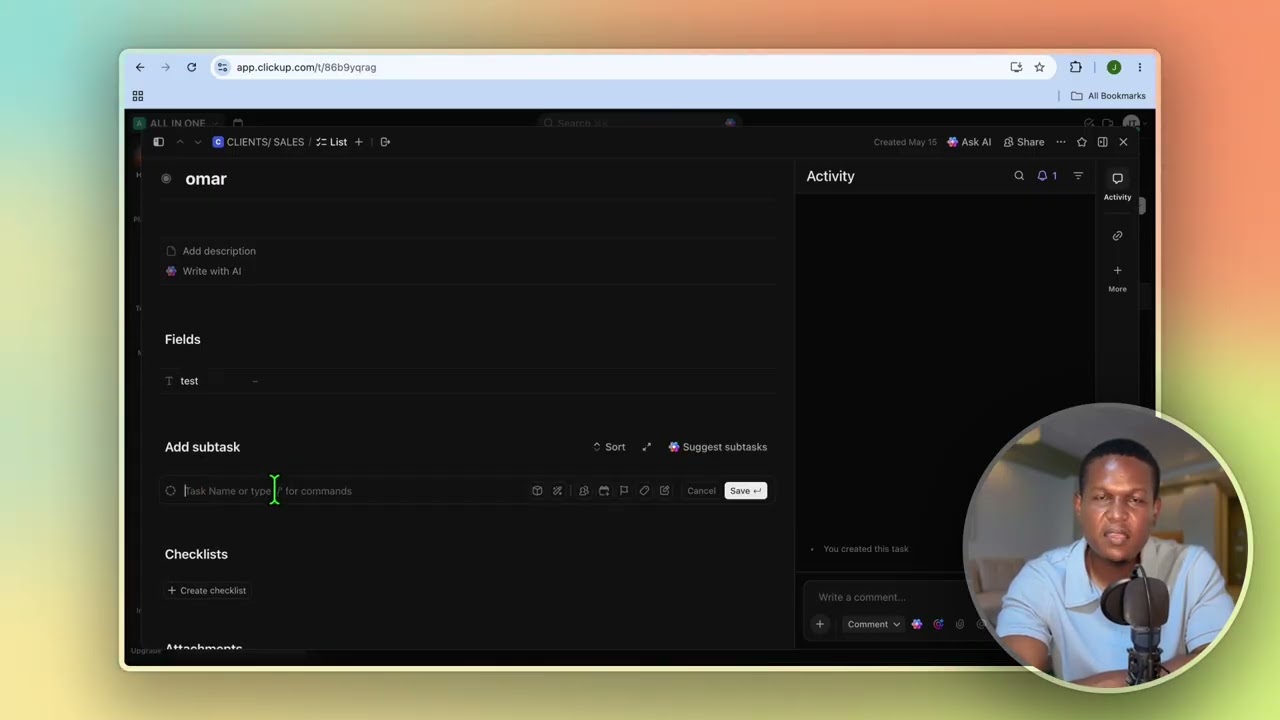Add tags to subtask

pos(644,491)
